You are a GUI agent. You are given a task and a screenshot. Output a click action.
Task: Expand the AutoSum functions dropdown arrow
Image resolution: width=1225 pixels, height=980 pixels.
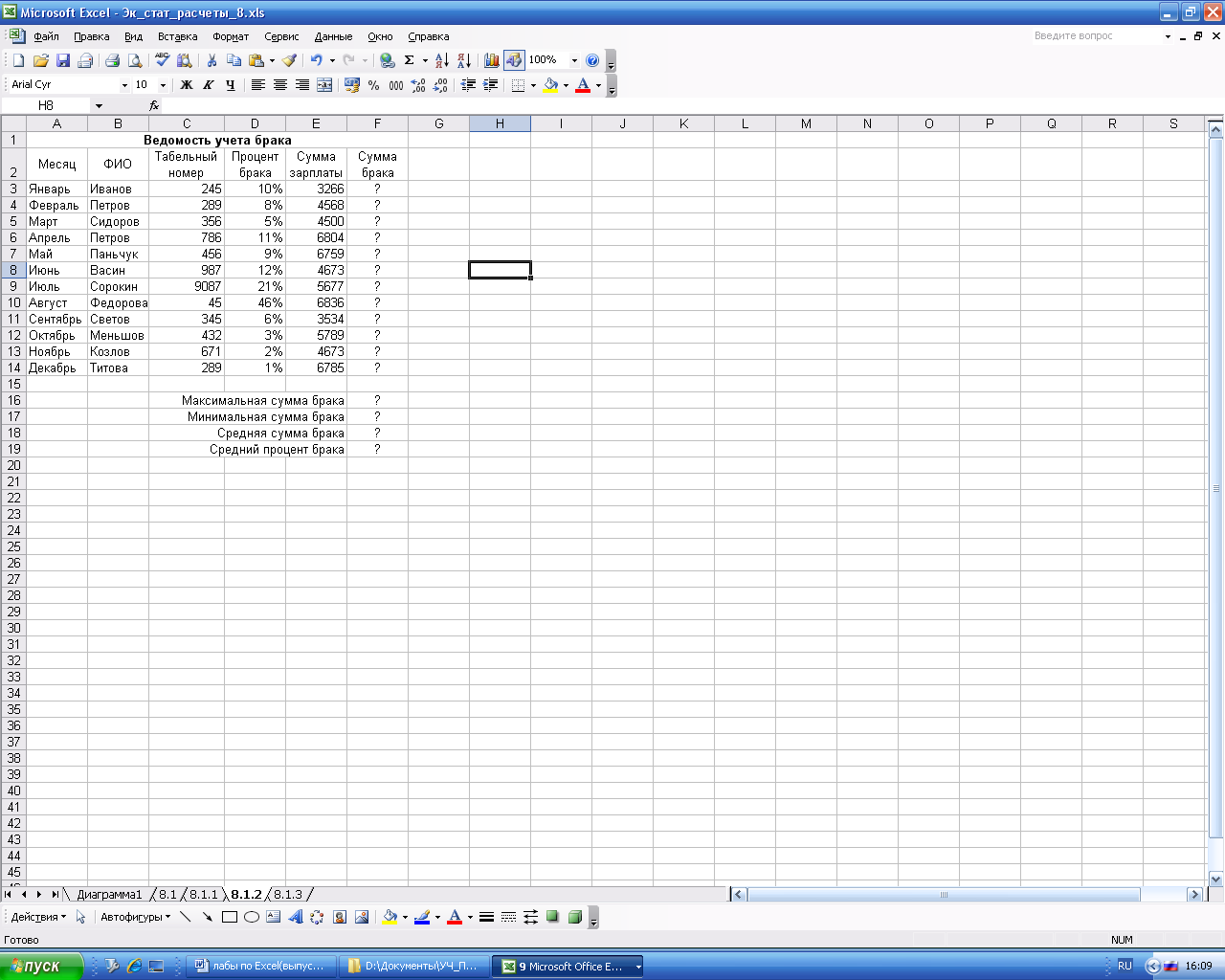[425, 60]
